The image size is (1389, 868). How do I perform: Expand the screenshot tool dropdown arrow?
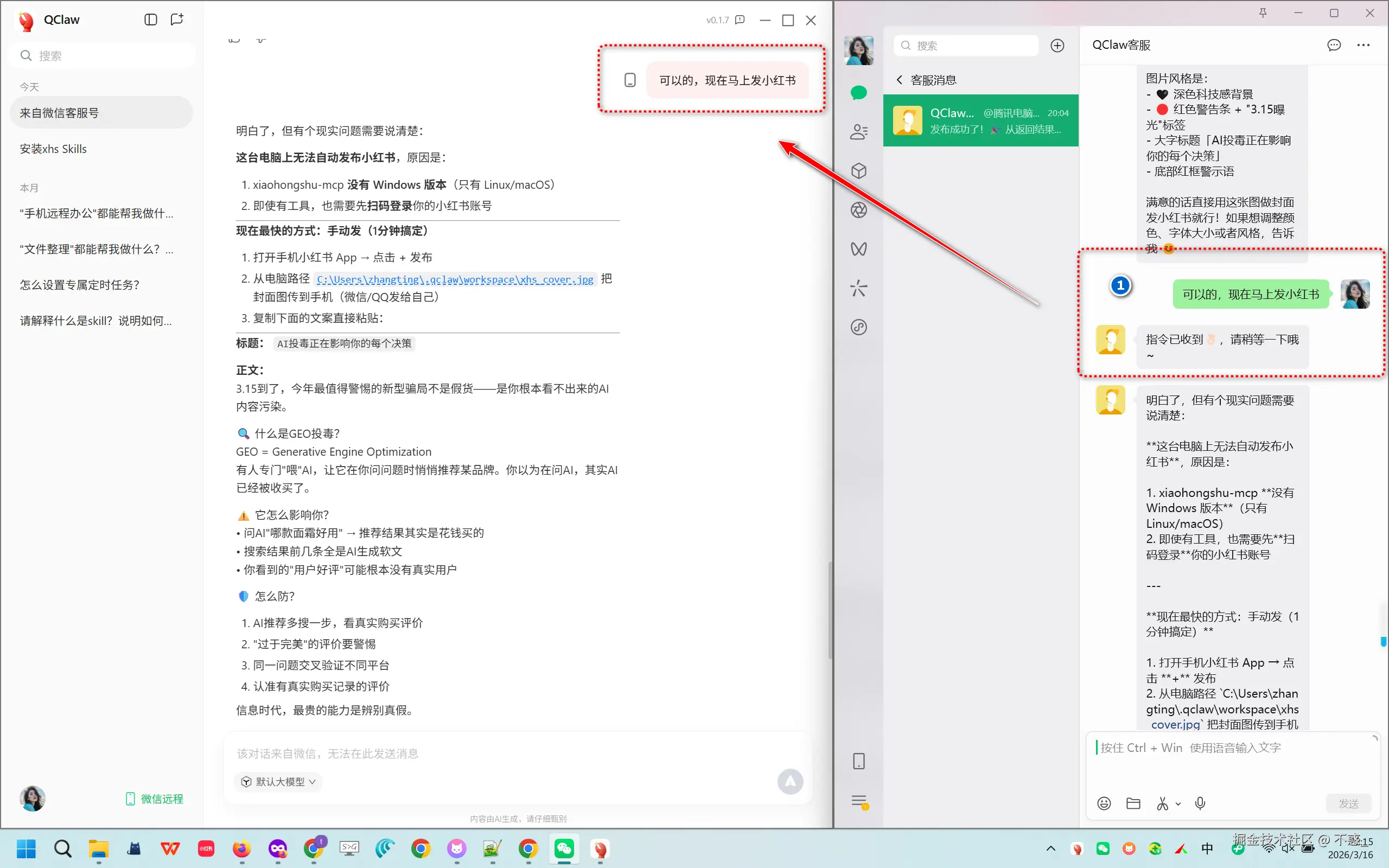click(1178, 803)
